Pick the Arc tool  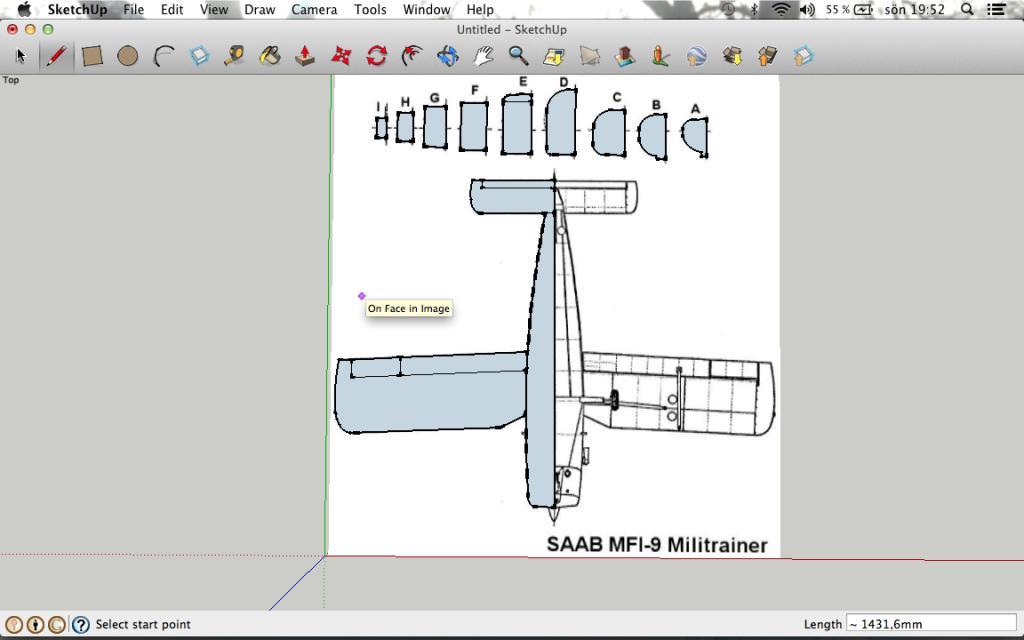tap(163, 56)
